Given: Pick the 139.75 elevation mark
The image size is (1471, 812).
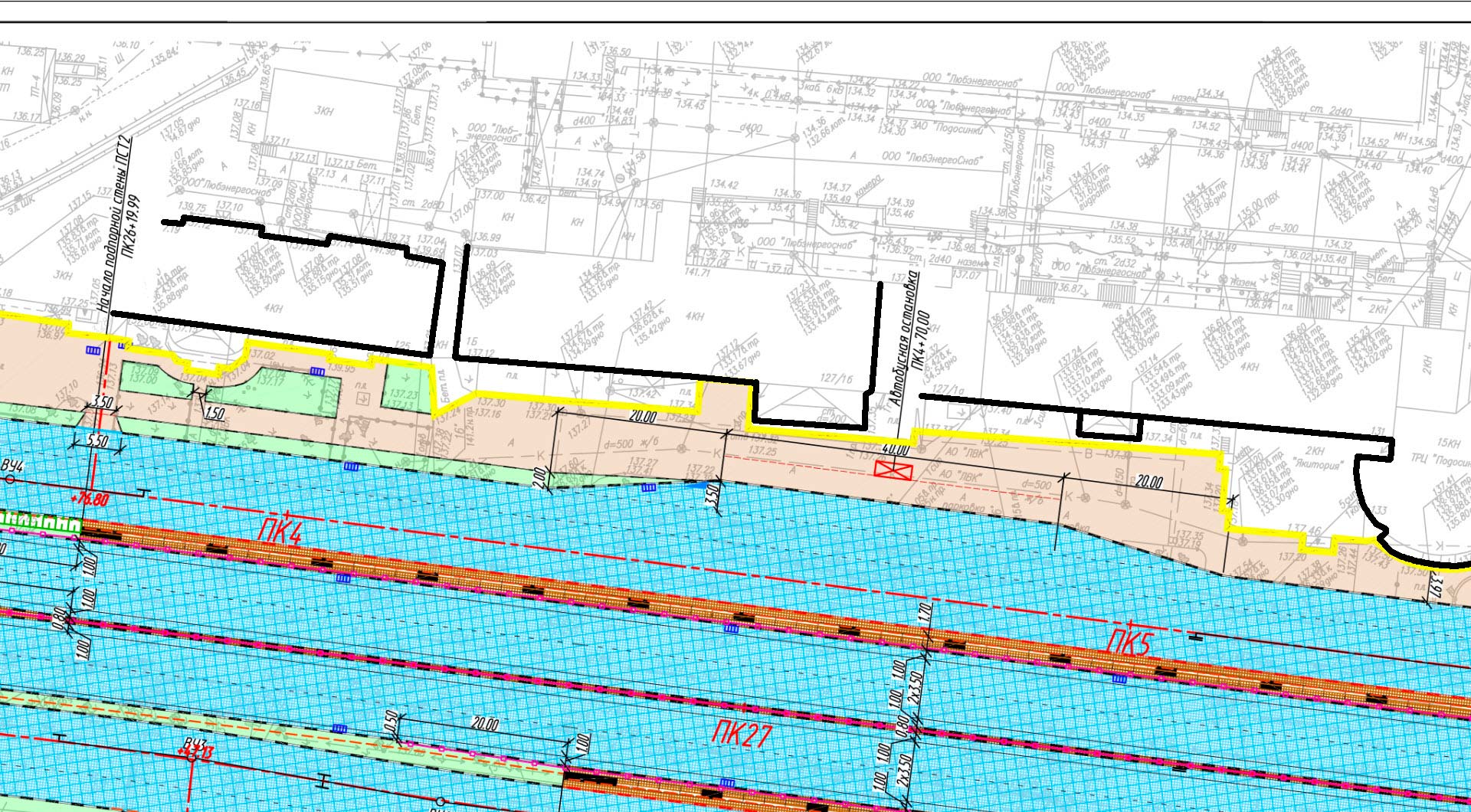Looking at the screenshot, I should tap(192, 207).
